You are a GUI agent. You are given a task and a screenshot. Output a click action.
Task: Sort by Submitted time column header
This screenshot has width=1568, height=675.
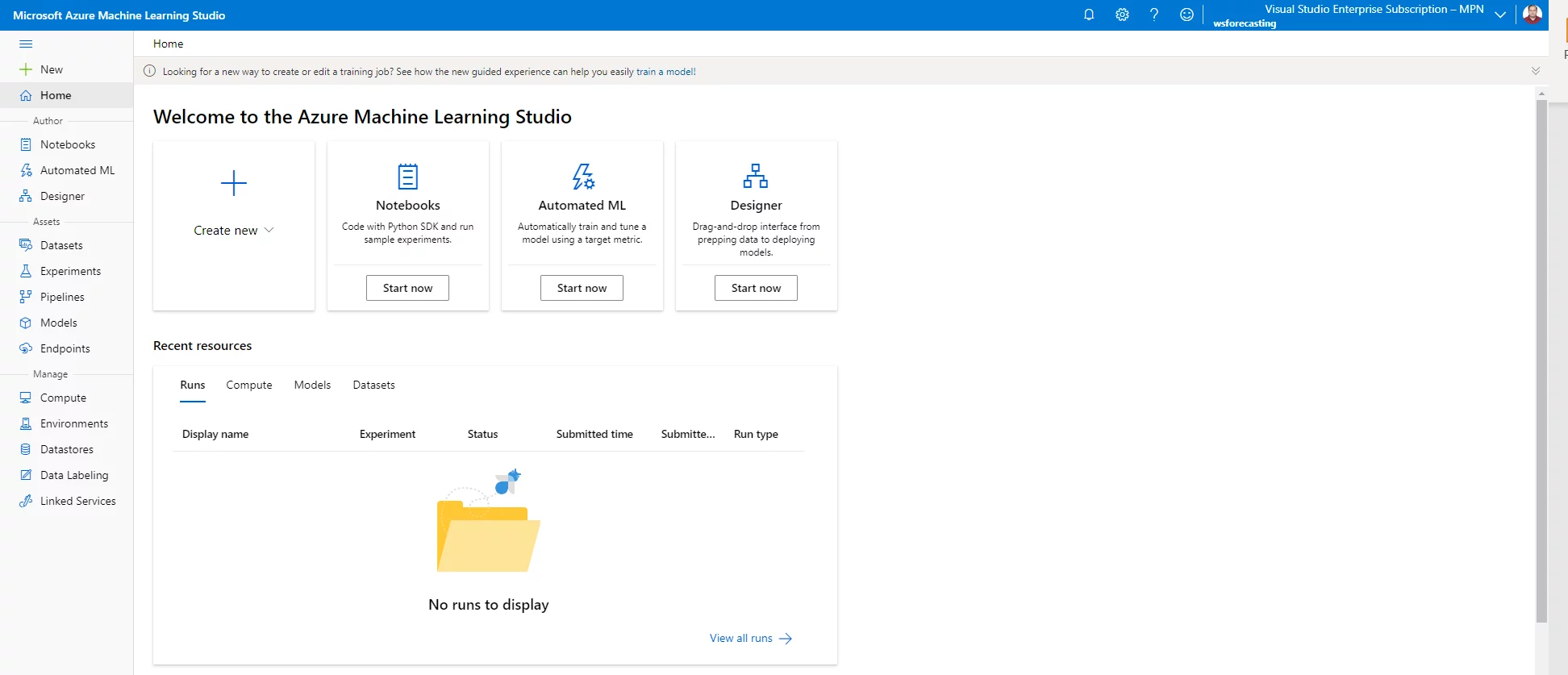pyautogui.click(x=594, y=434)
